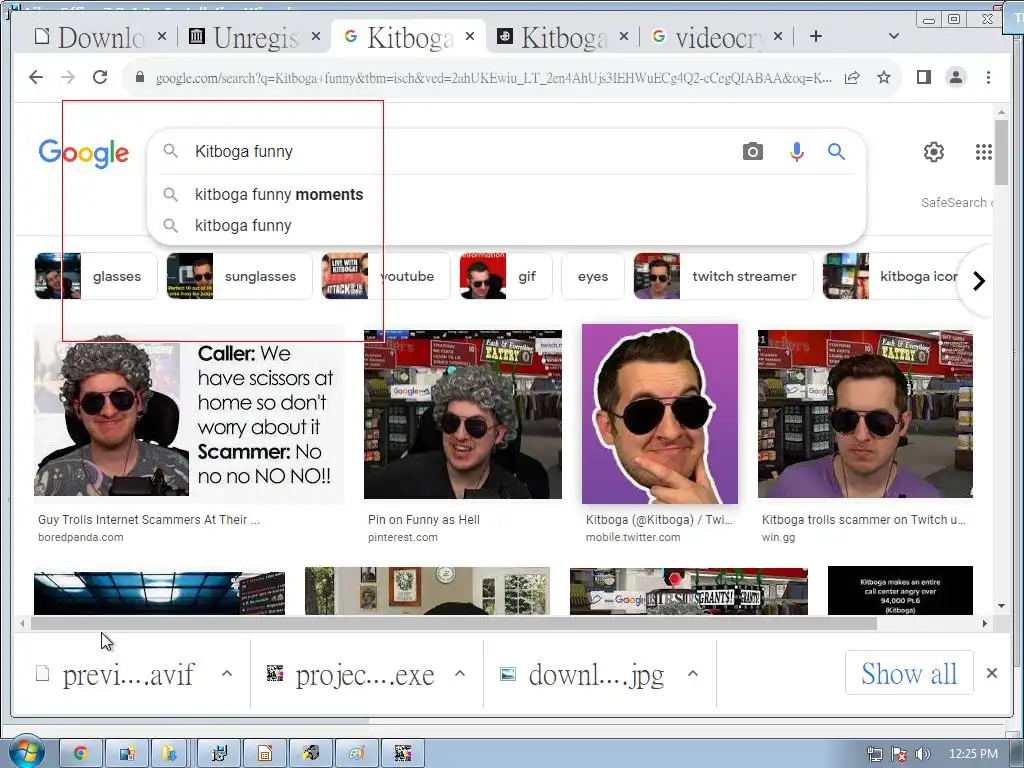Viewport: 1024px width, 768px height.
Task: Open the Google apps grid
Action: (x=984, y=152)
